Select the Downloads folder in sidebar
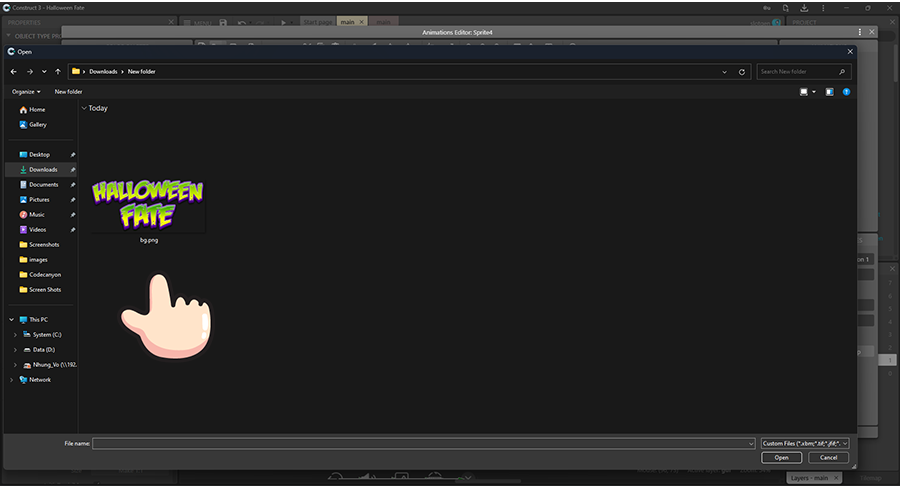The height and width of the screenshot is (488, 900). point(43,170)
